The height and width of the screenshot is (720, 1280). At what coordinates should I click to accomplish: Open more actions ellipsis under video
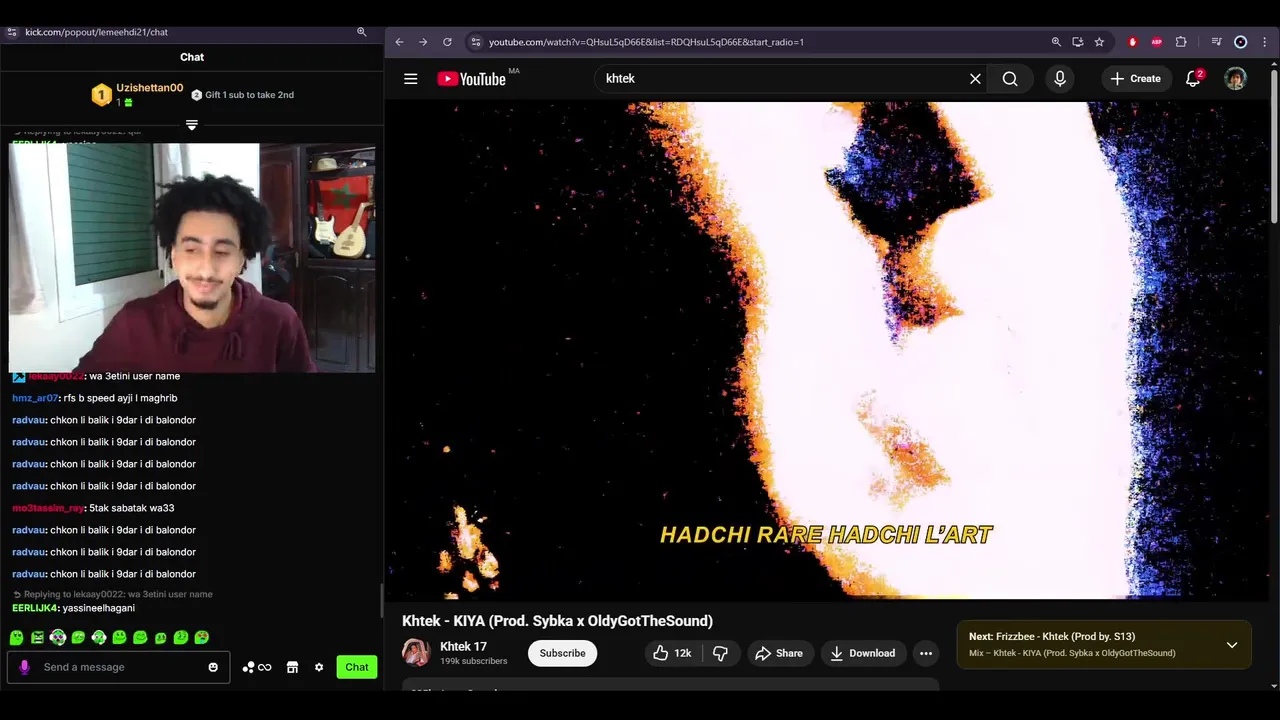click(x=926, y=653)
